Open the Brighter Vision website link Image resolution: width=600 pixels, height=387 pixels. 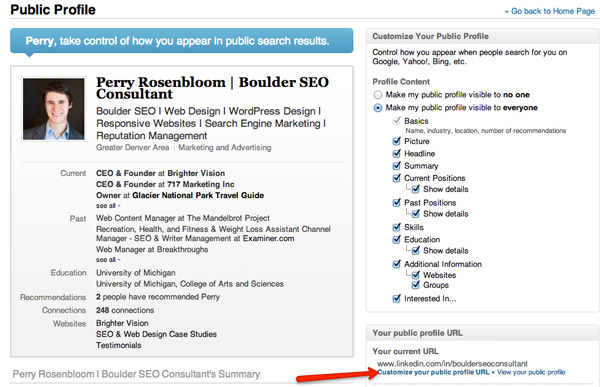[122, 323]
